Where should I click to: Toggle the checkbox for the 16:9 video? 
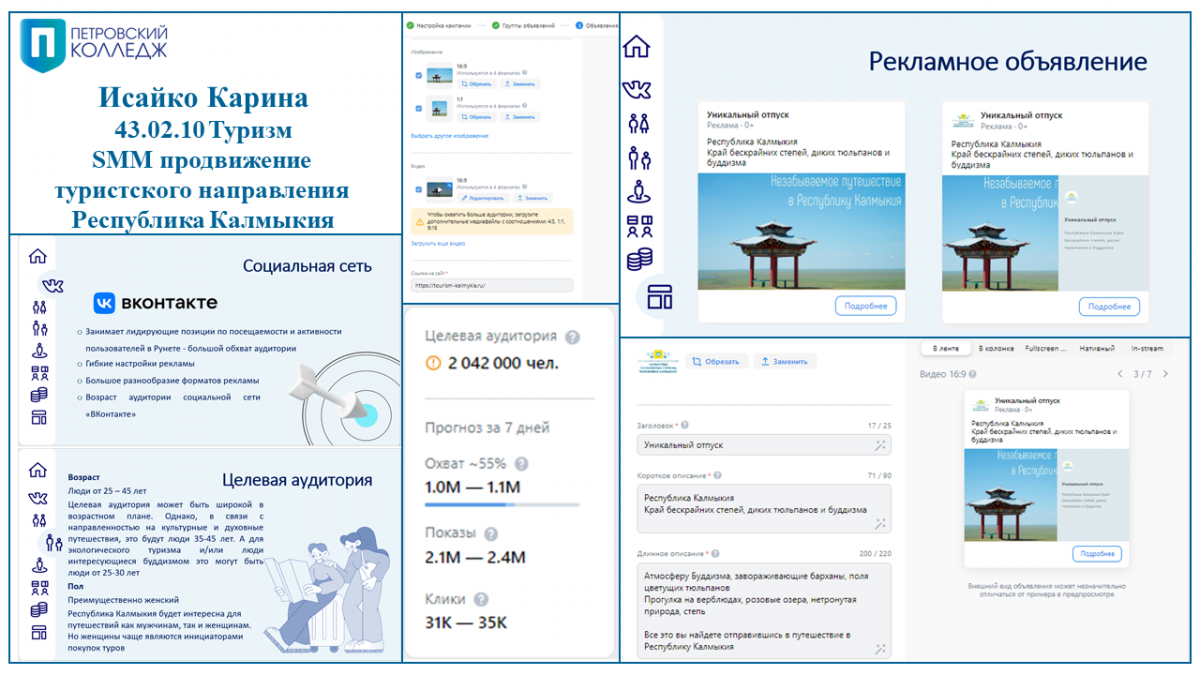[x=417, y=189]
